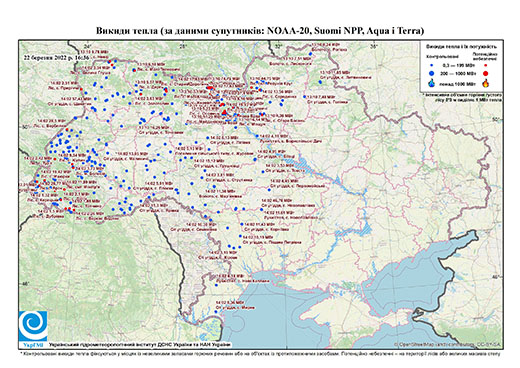
Task: Click the orange flame icon in legend
Action: [x=485, y=83]
